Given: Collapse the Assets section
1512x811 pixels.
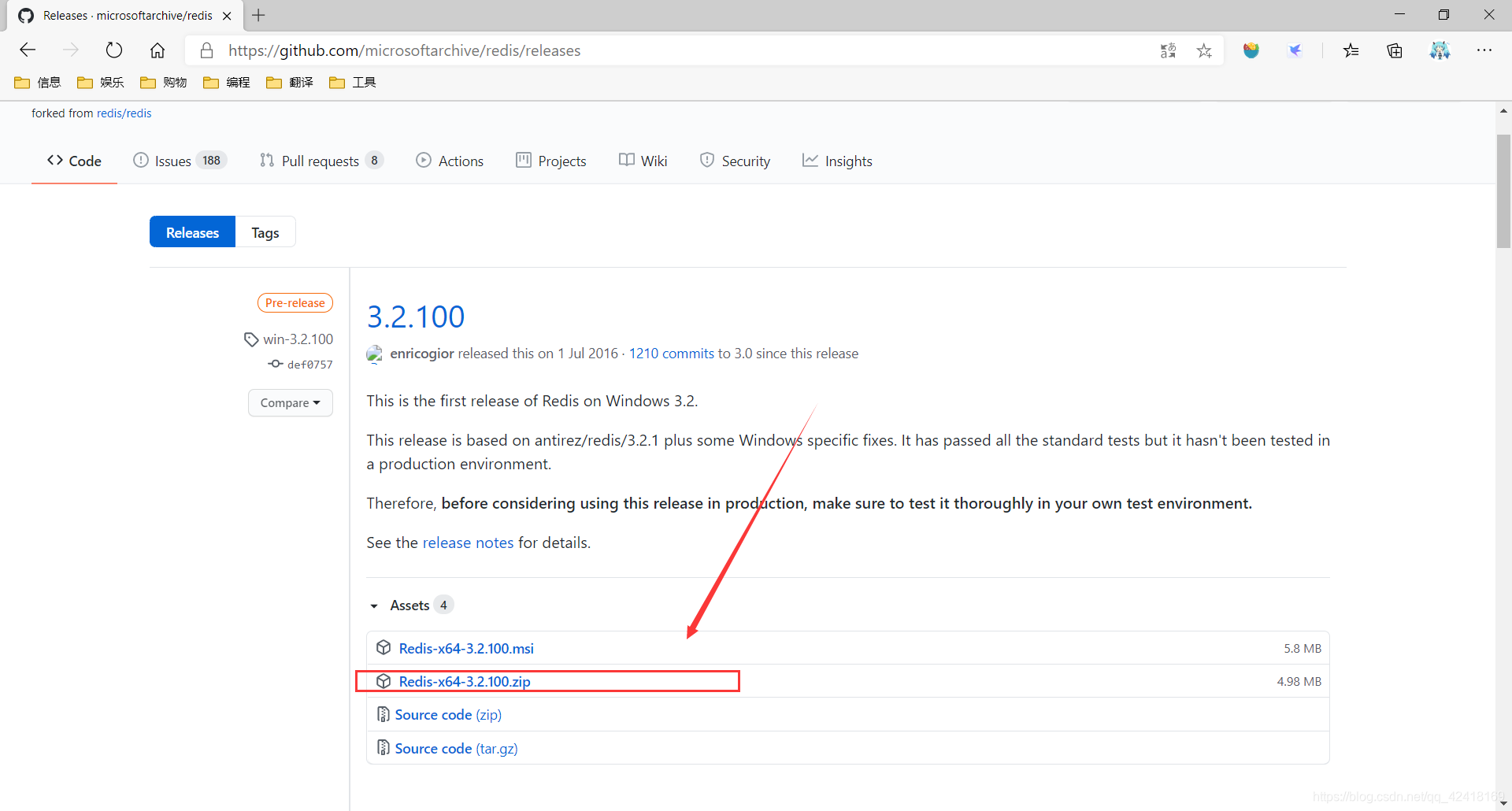Looking at the screenshot, I should [x=410, y=605].
